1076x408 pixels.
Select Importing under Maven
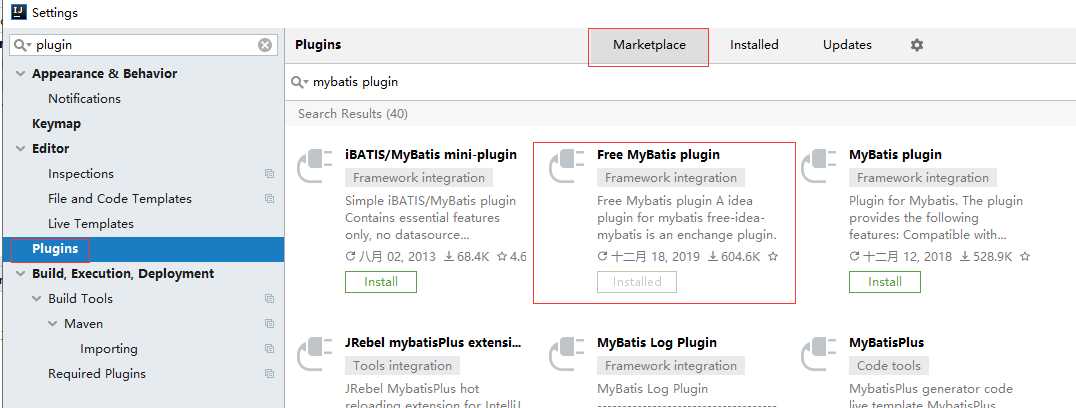[x=108, y=349]
